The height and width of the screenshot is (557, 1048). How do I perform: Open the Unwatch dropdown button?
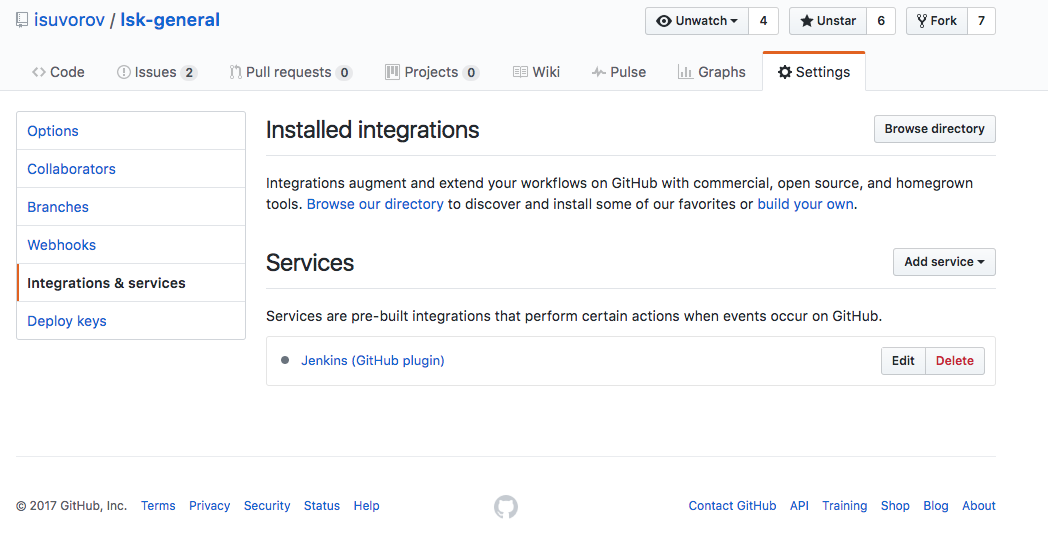(x=697, y=21)
